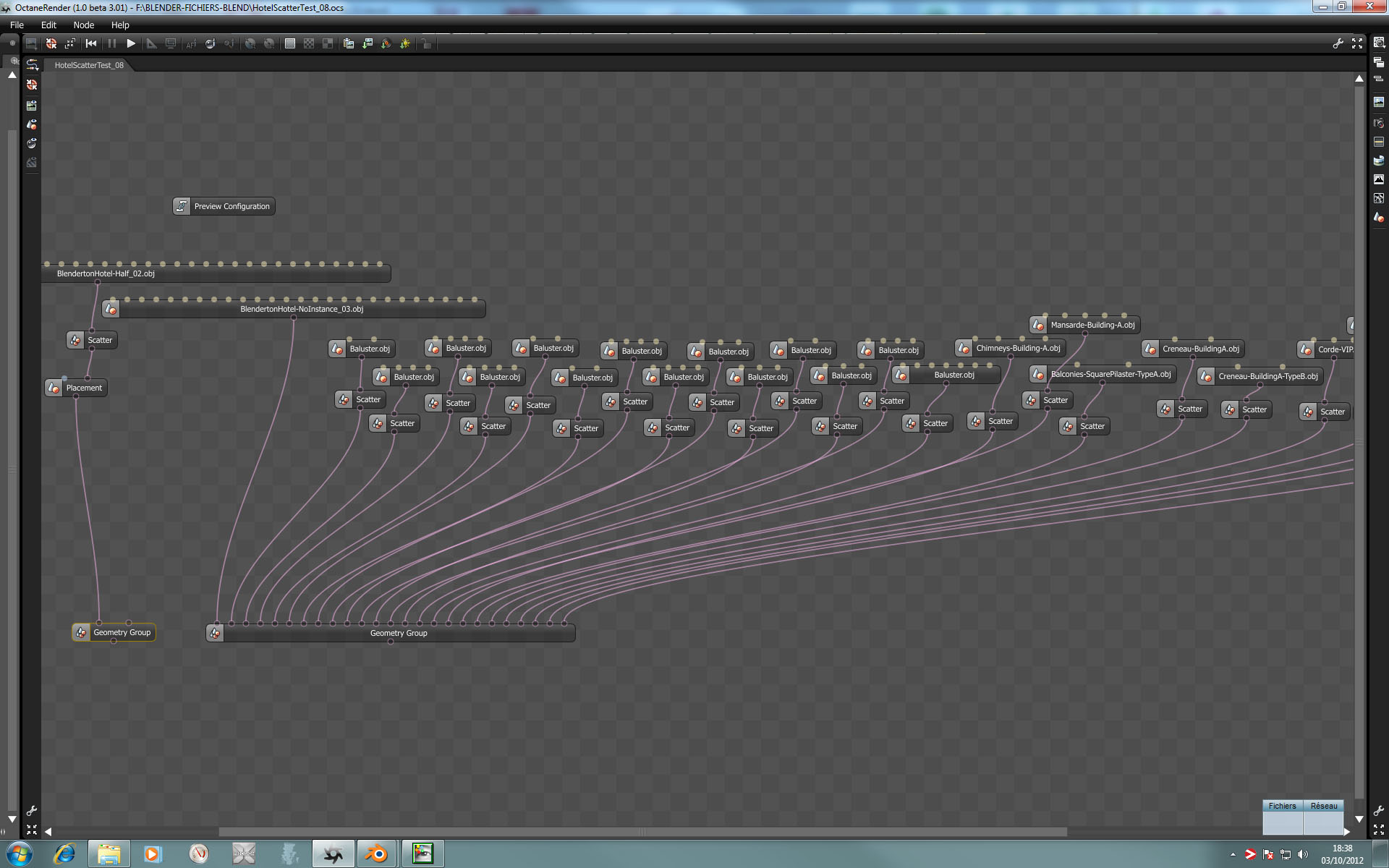Toggle the viewport lock icon in toolbar

point(427,43)
